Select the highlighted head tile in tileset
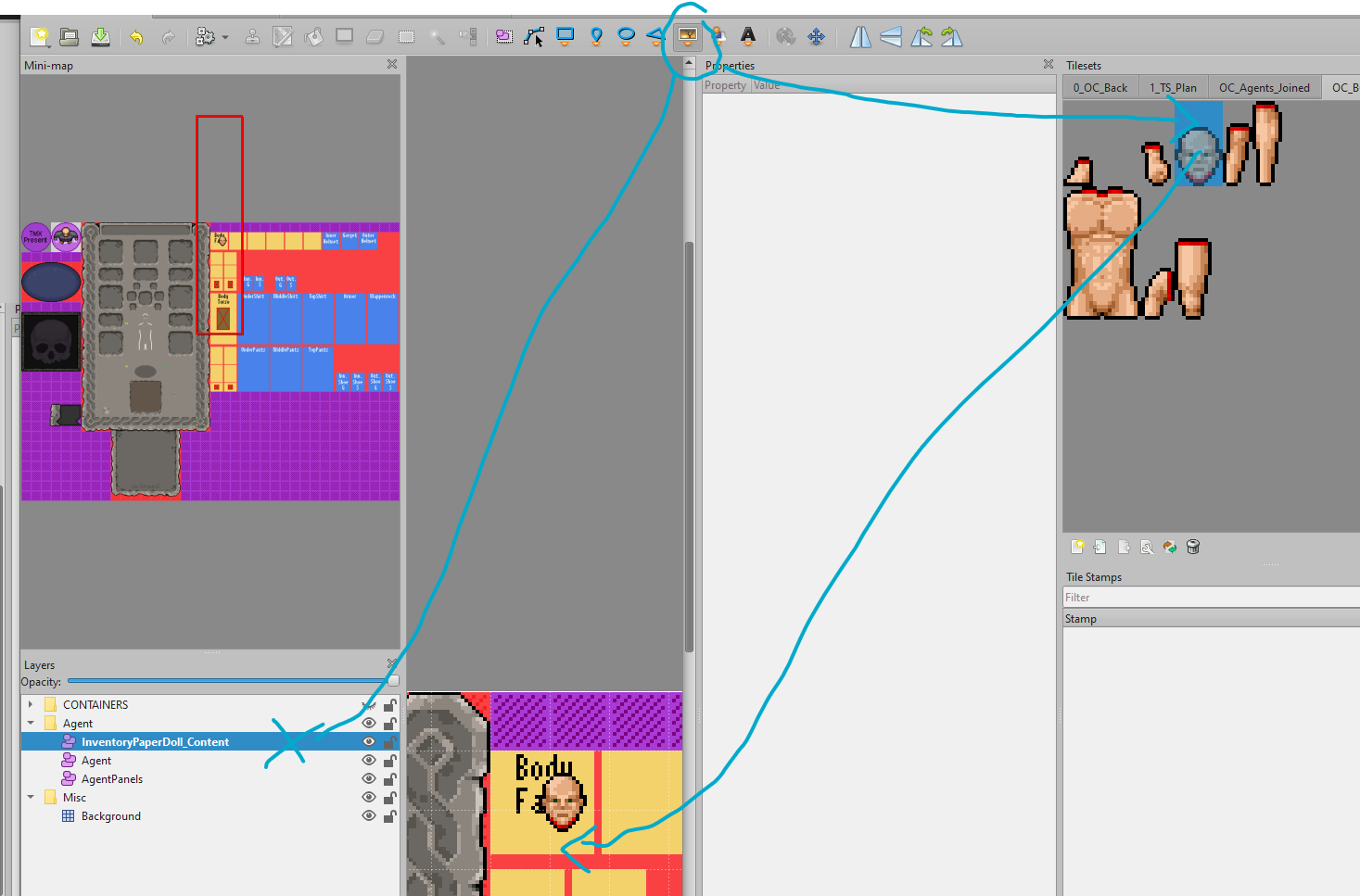1360x896 pixels. click(x=1199, y=144)
